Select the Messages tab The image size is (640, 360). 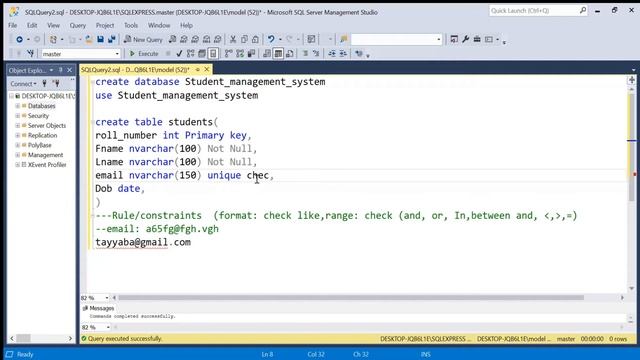pyautogui.click(x=98, y=308)
